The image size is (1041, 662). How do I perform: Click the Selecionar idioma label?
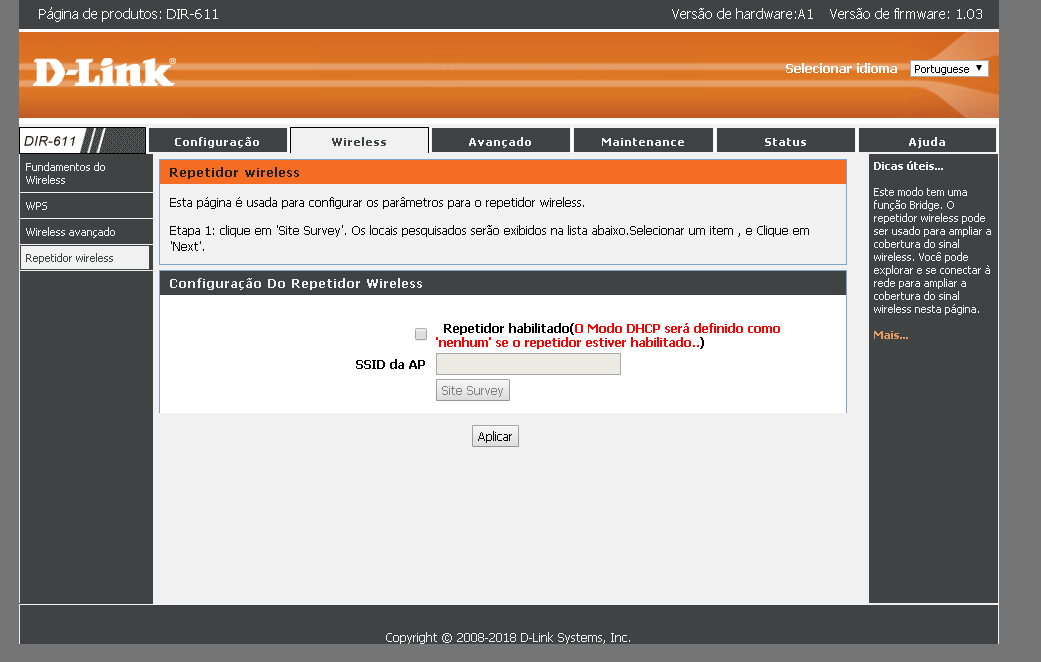[841, 68]
